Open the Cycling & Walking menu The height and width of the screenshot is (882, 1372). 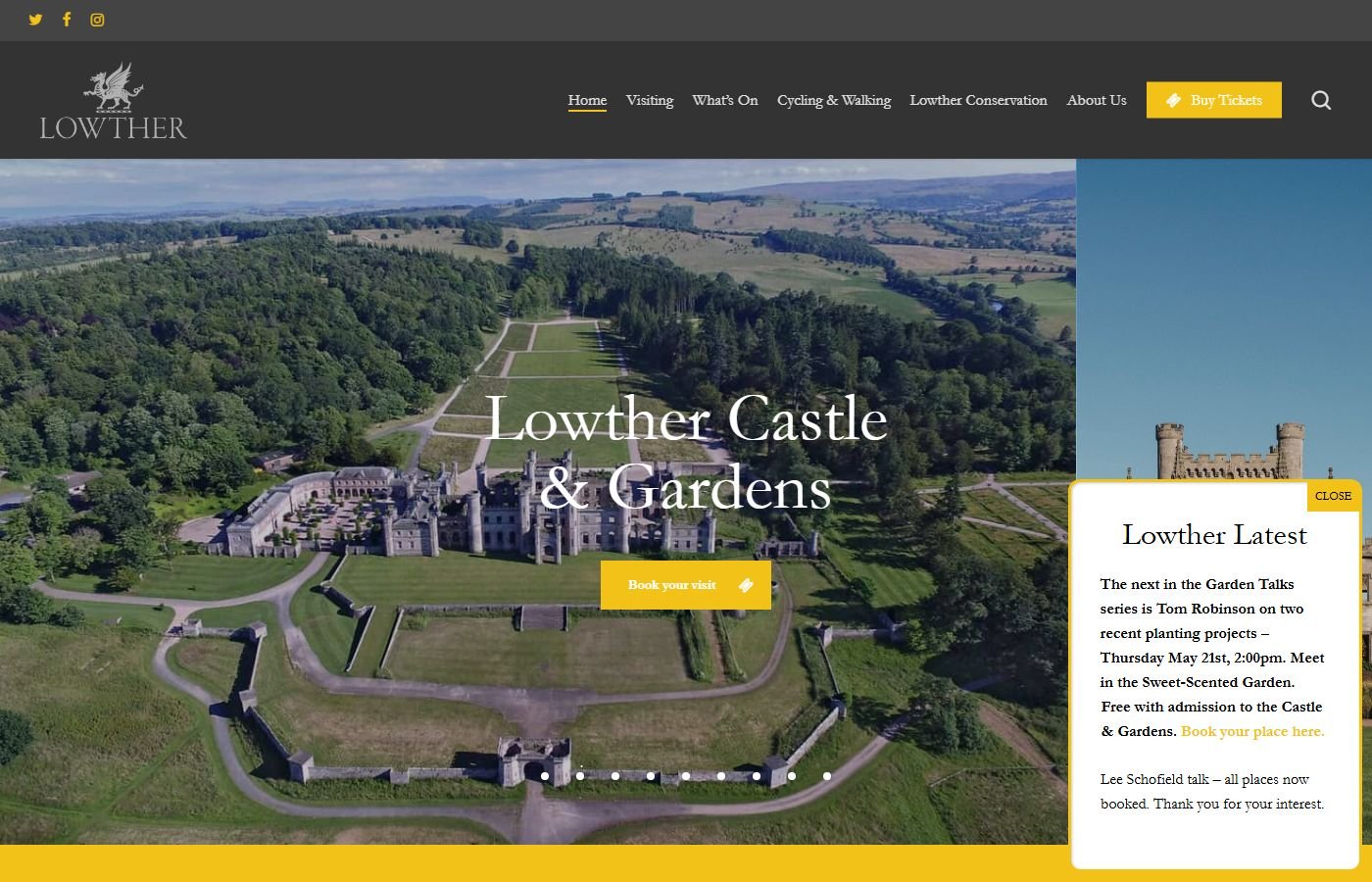pos(834,100)
